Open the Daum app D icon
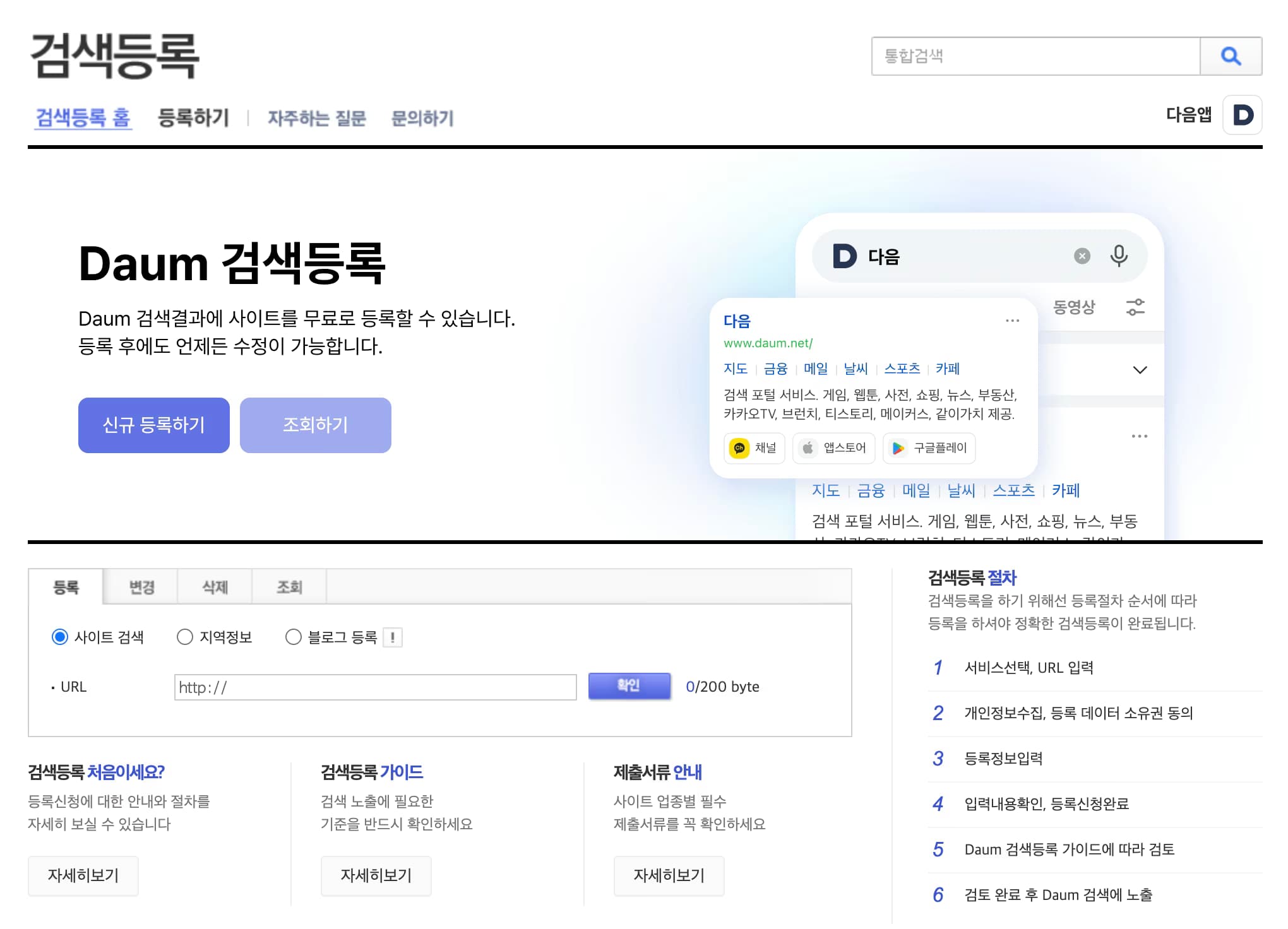 pyautogui.click(x=1243, y=115)
